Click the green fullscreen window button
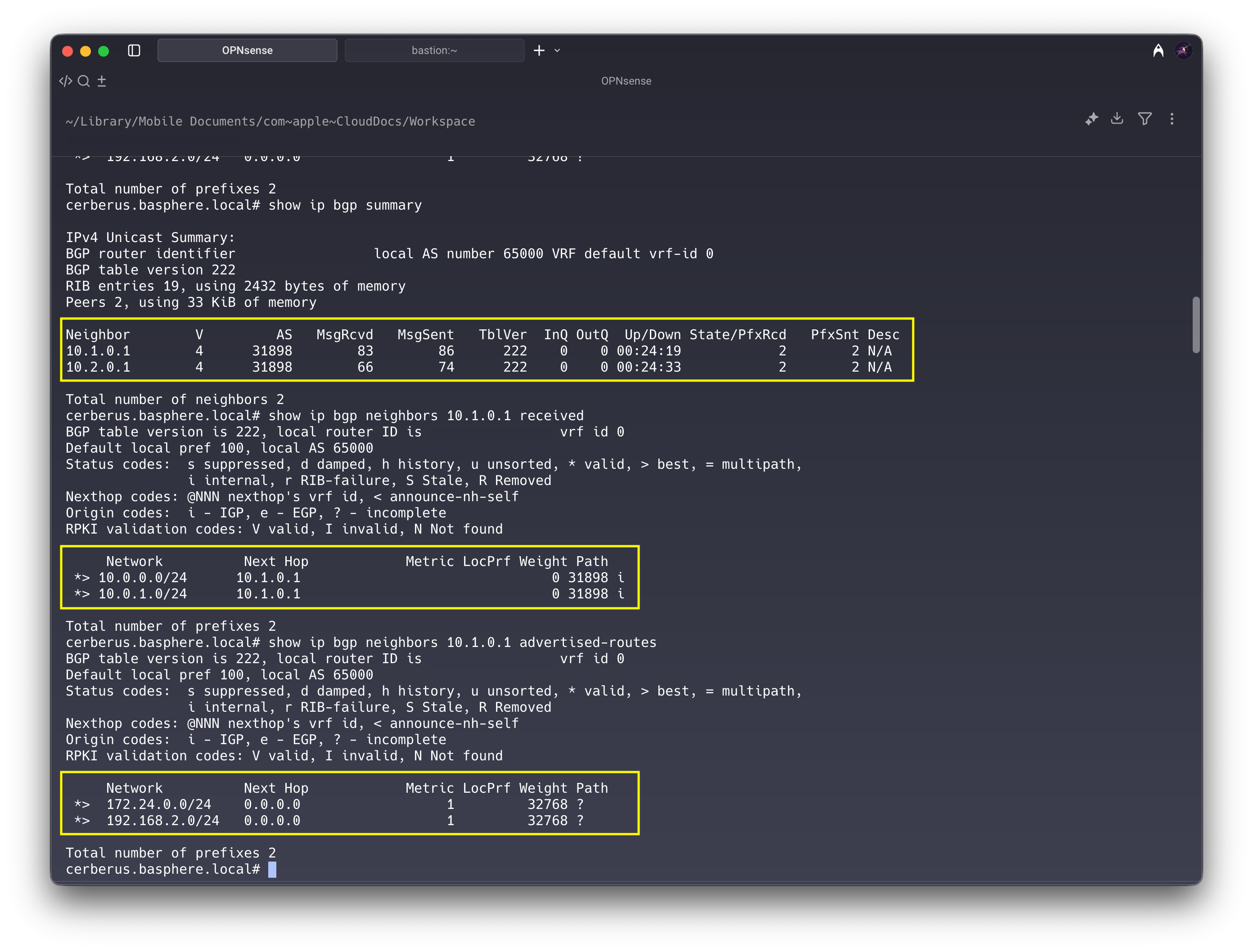This screenshot has width=1253, height=952. (104, 51)
